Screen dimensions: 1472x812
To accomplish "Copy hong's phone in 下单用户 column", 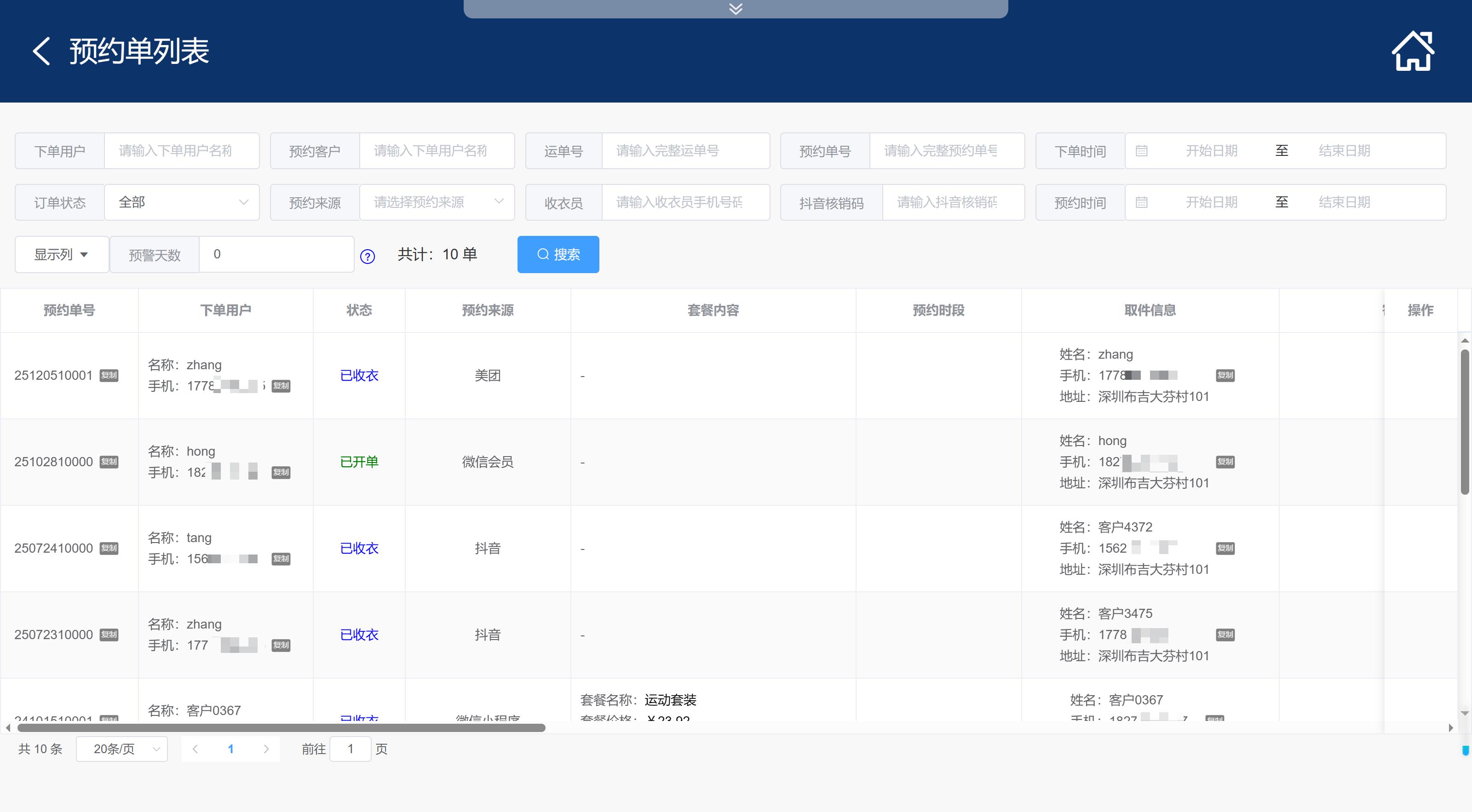I will coord(281,472).
